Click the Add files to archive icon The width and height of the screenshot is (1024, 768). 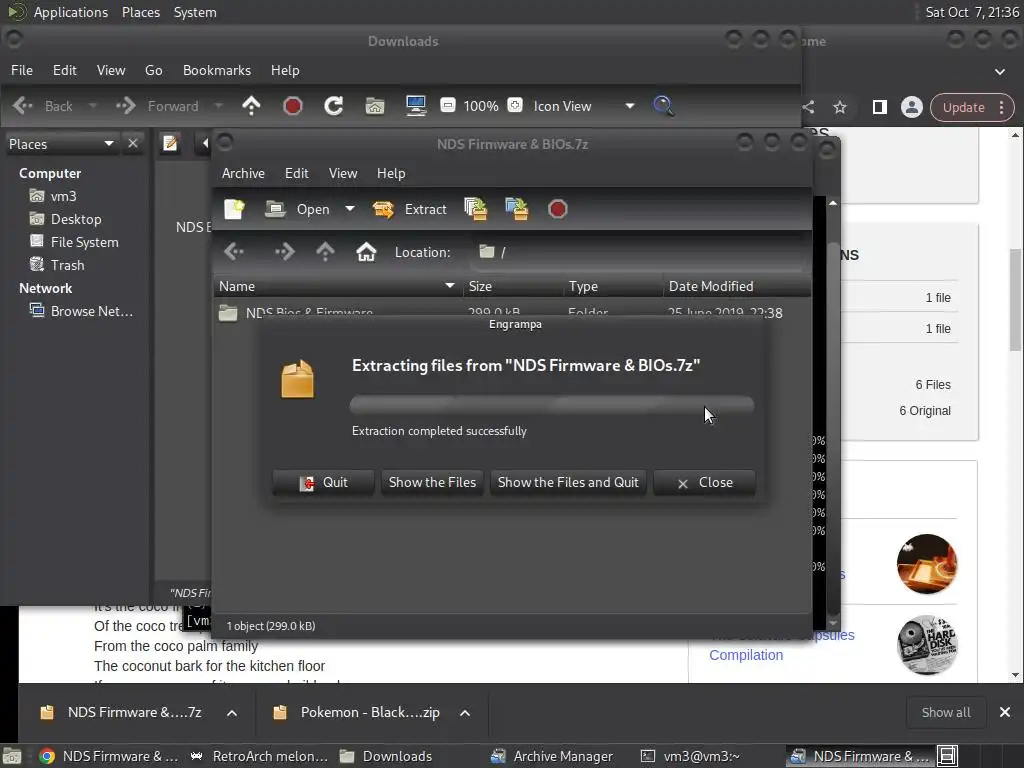(x=476, y=209)
